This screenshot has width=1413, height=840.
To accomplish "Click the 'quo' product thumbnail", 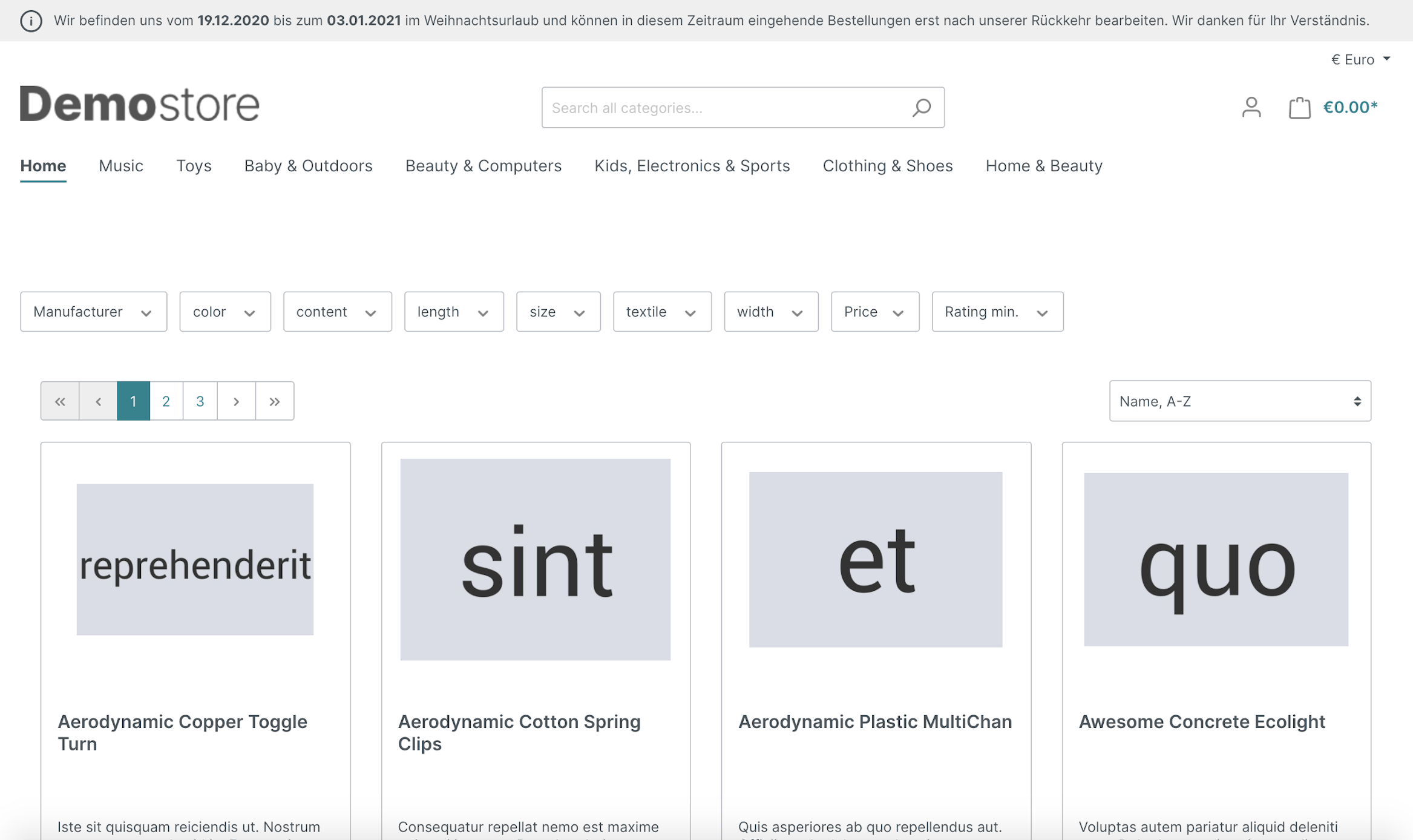I will 1215,560.
